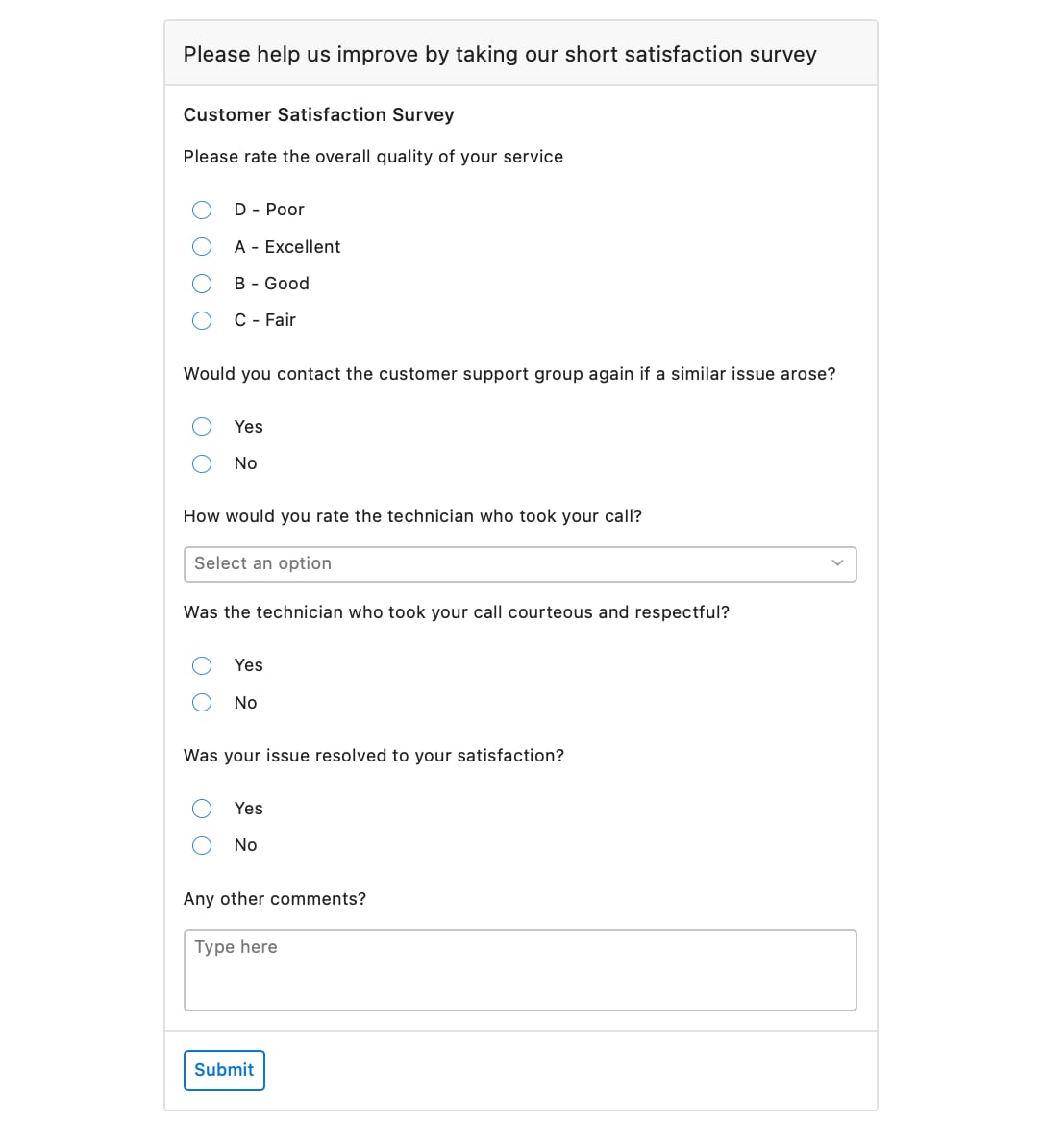The image size is (1042, 1148).
Task: Click the 'How would you rate the technician' question
Action: pyautogui.click(x=412, y=516)
